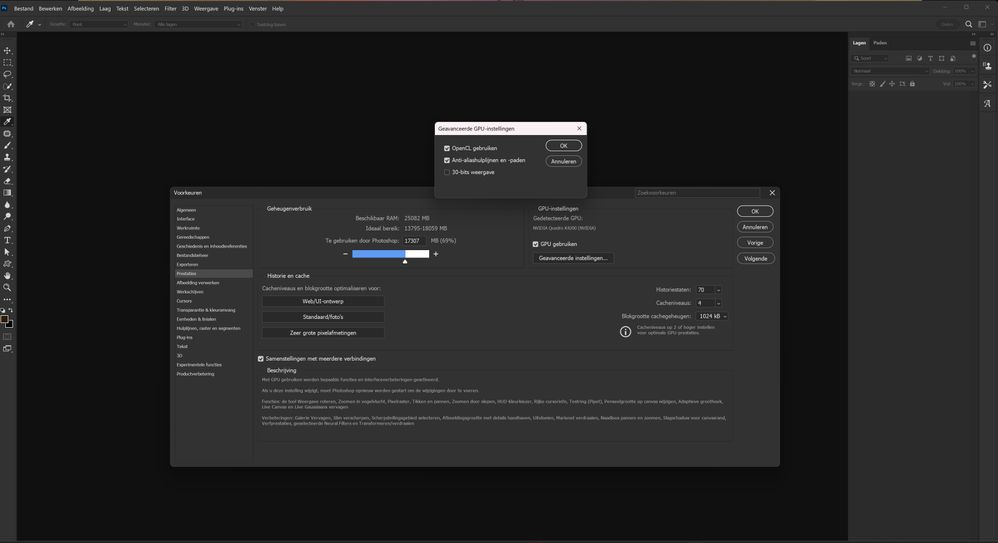Image resolution: width=998 pixels, height=543 pixels.
Task: Open the Cacheniveaus dropdown arrow
Action: [719, 304]
